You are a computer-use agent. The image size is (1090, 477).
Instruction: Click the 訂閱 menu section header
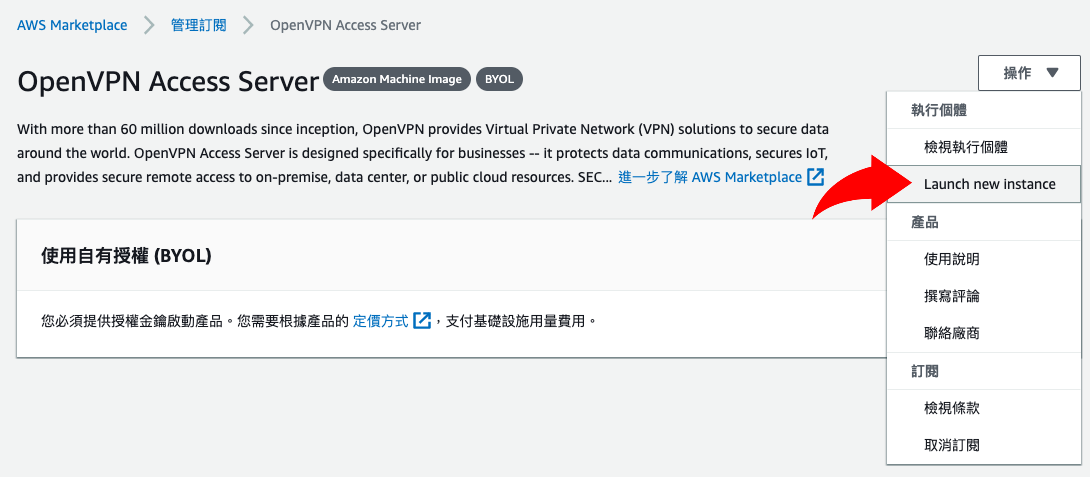tap(925, 371)
